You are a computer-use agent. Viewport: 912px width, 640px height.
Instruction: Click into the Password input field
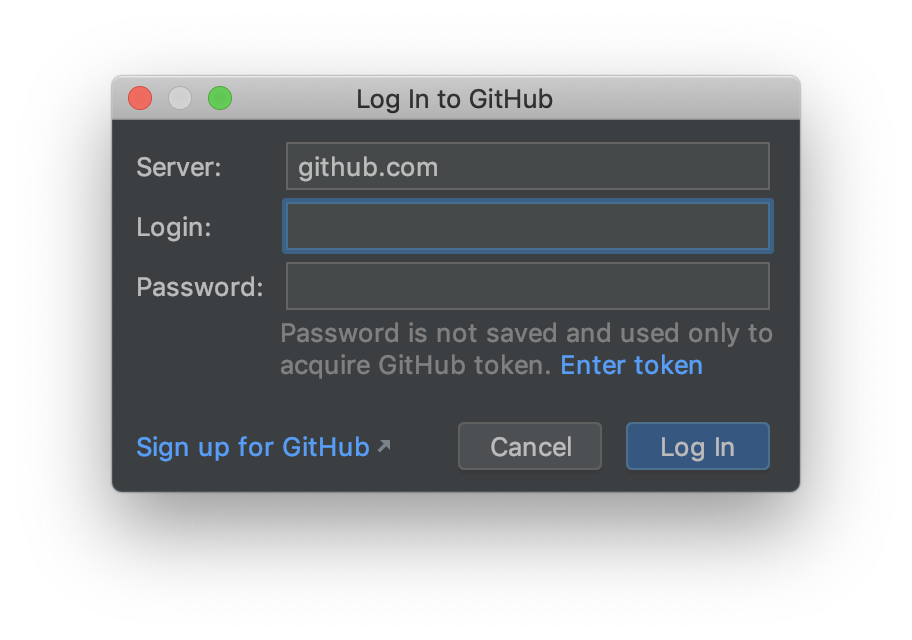click(x=528, y=286)
